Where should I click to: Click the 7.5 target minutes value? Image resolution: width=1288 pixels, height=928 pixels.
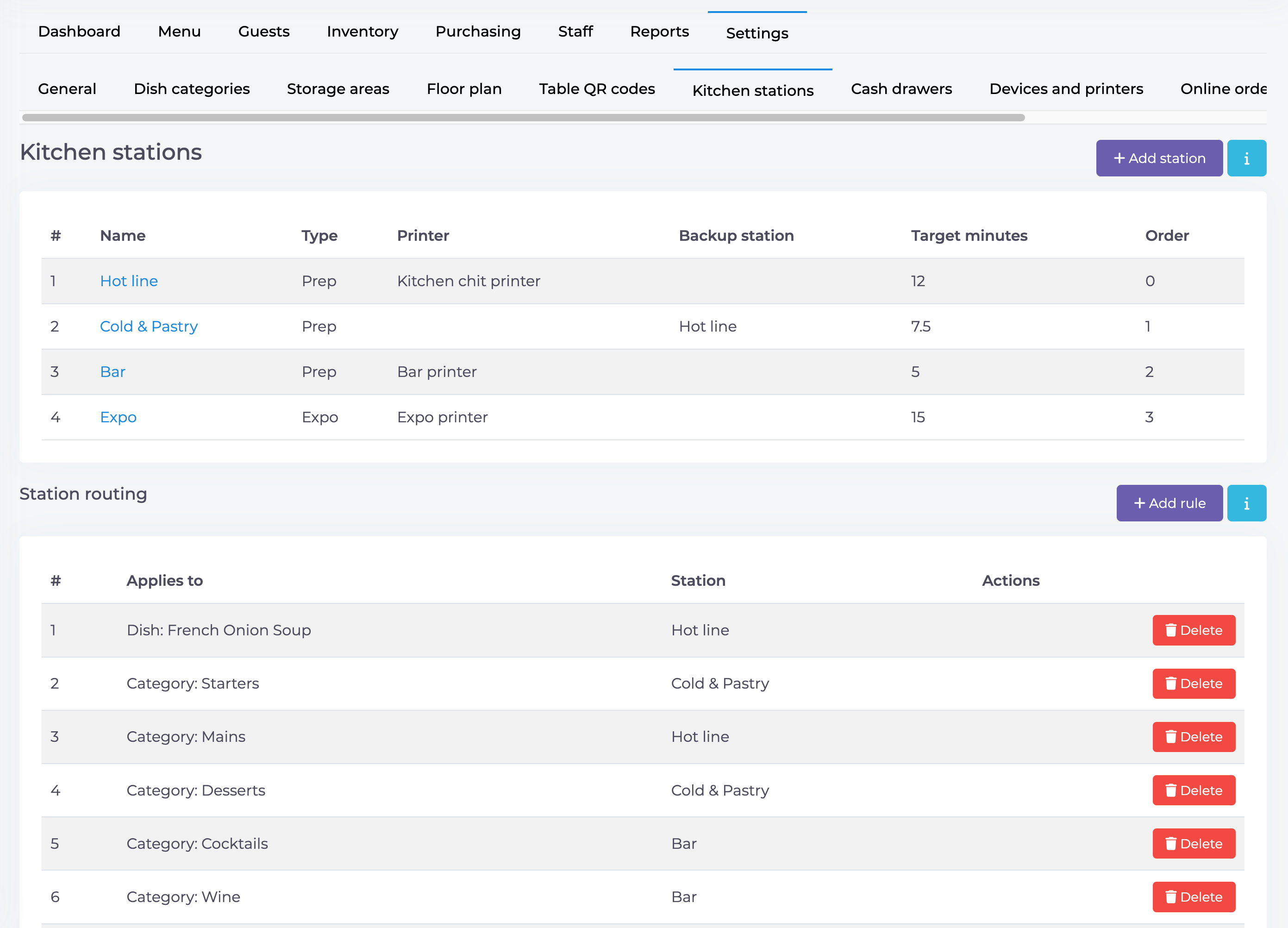[920, 326]
